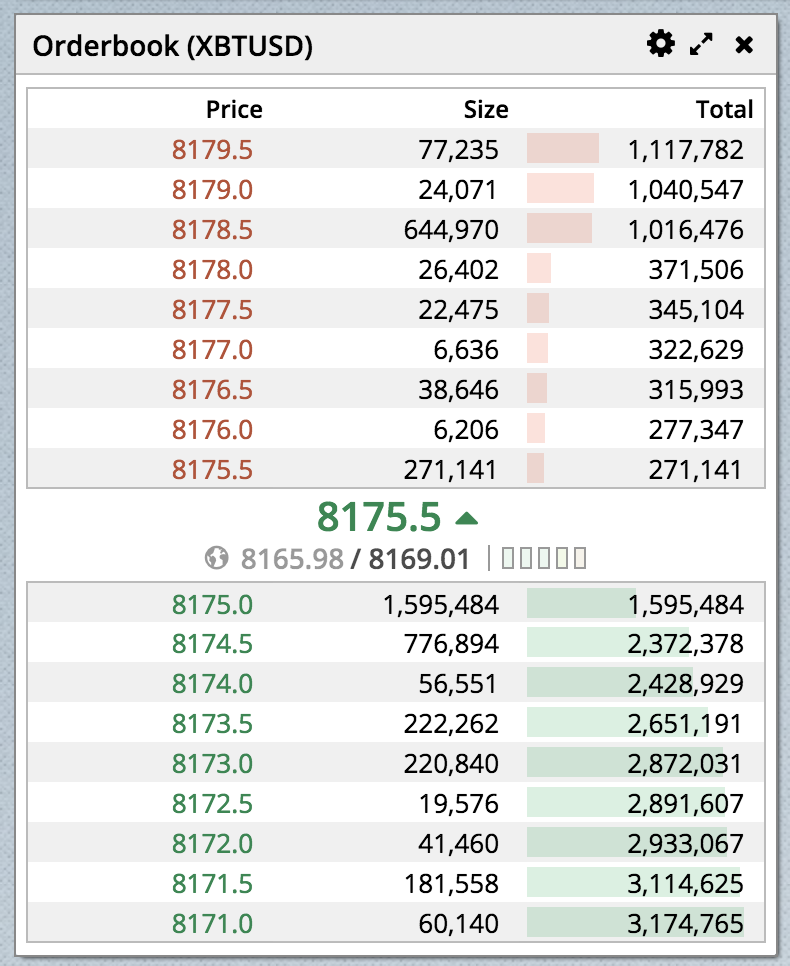The height and width of the screenshot is (966, 790).
Task: Click mark price 8169.01
Action: click(419, 559)
